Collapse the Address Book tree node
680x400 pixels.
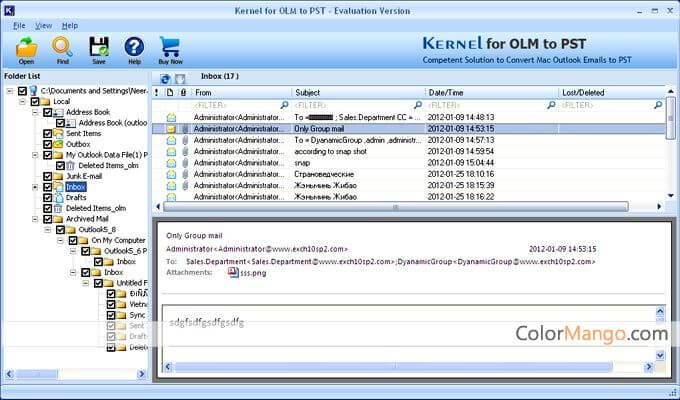[x=36, y=112]
